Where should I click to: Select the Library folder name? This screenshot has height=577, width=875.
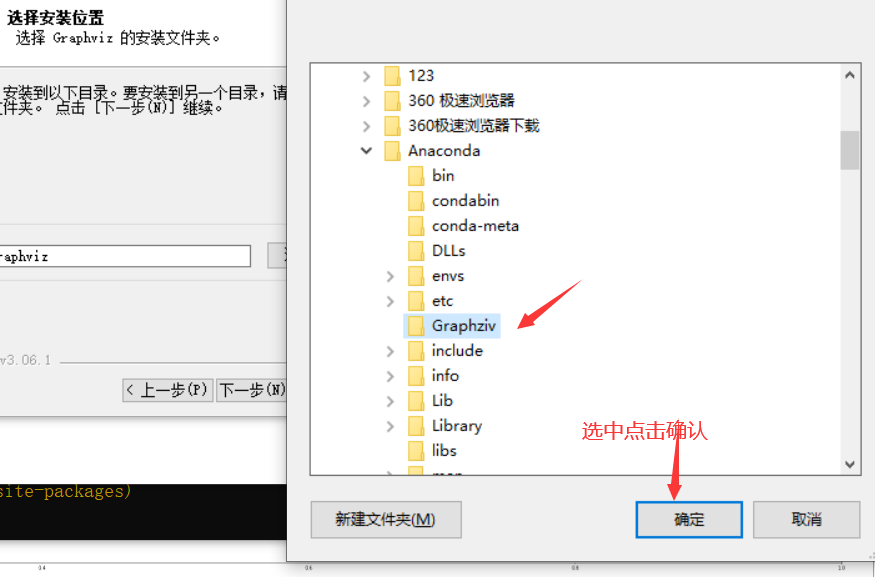[x=456, y=426]
